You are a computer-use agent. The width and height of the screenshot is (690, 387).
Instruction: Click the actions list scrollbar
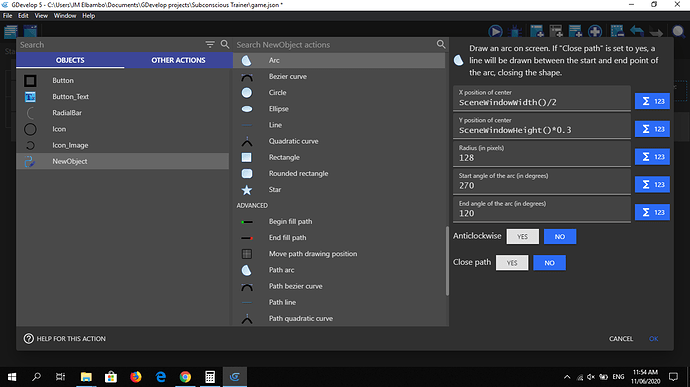[x=447, y=261]
